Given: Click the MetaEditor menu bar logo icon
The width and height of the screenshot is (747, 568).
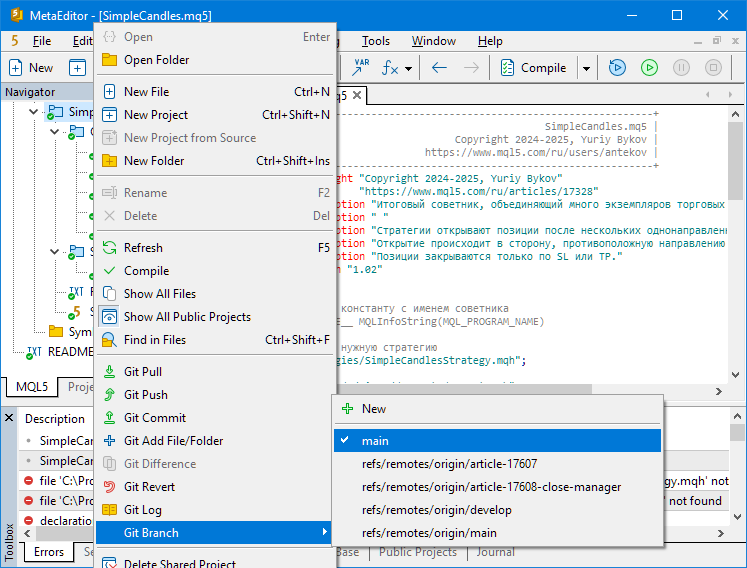Looking at the screenshot, I should point(15,41).
